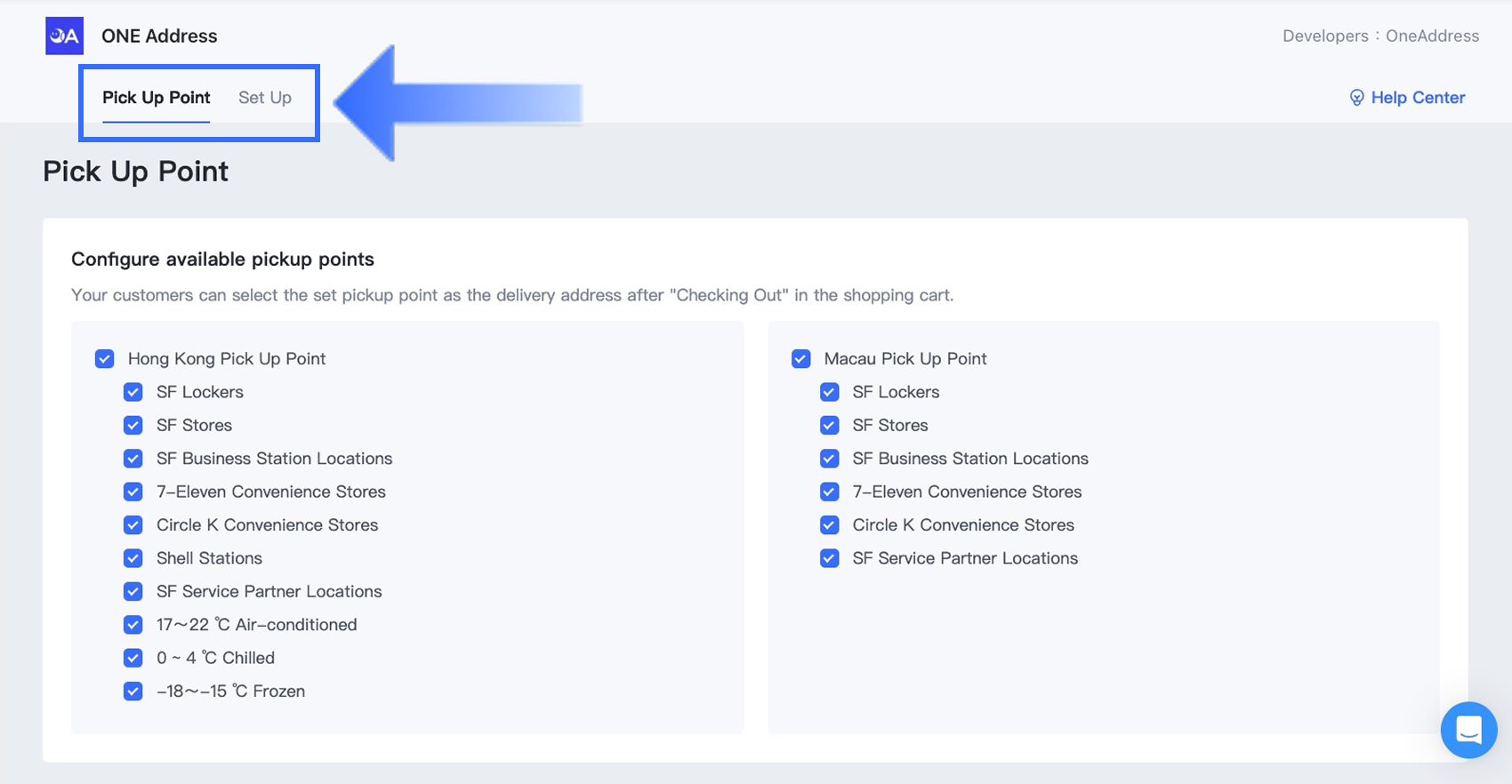Toggle Macau SF Service Partner Locations
The width and height of the screenshot is (1512, 784).
click(830, 558)
